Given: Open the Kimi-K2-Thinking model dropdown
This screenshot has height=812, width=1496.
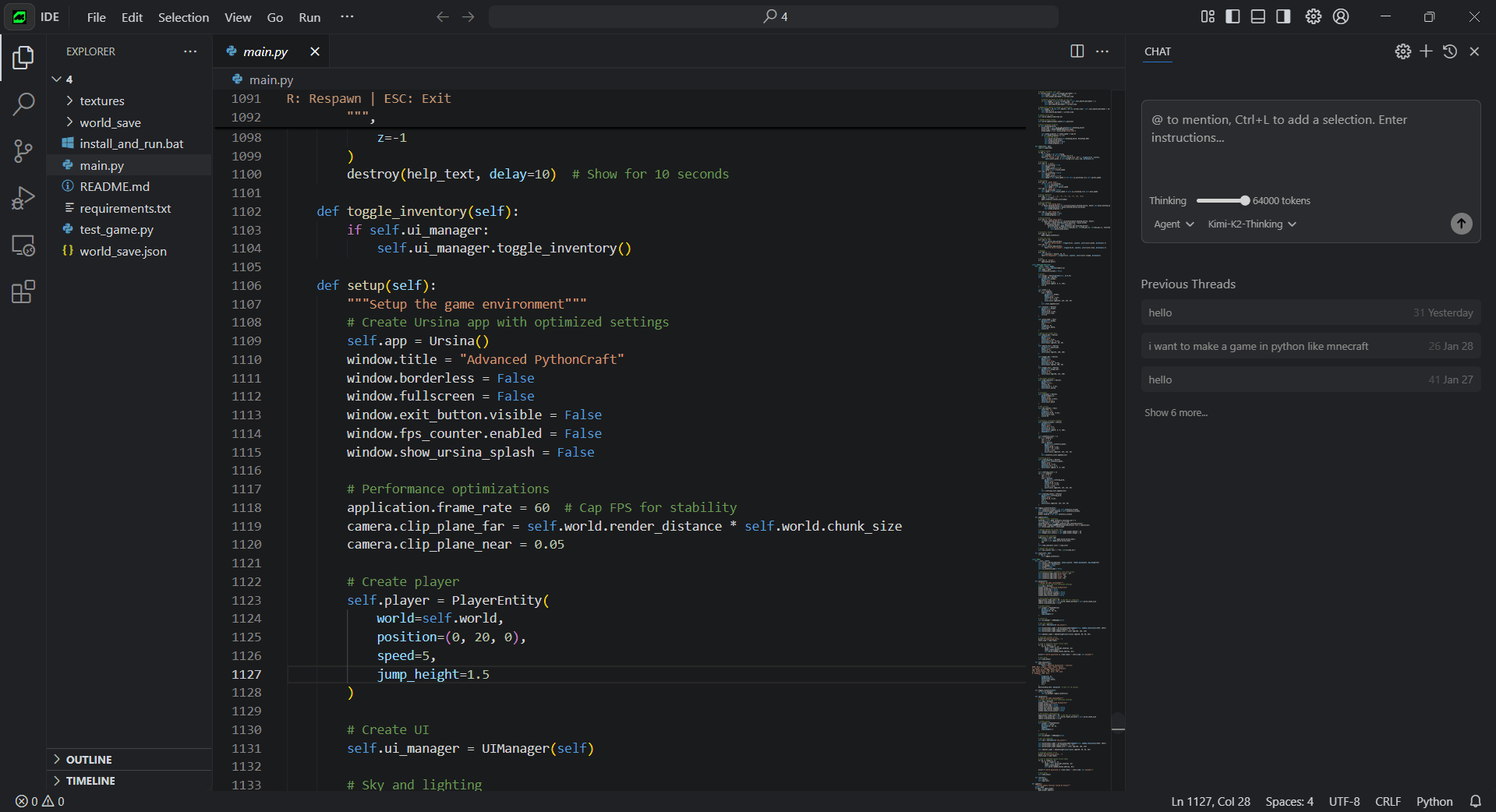Looking at the screenshot, I should click(1251, 224).
